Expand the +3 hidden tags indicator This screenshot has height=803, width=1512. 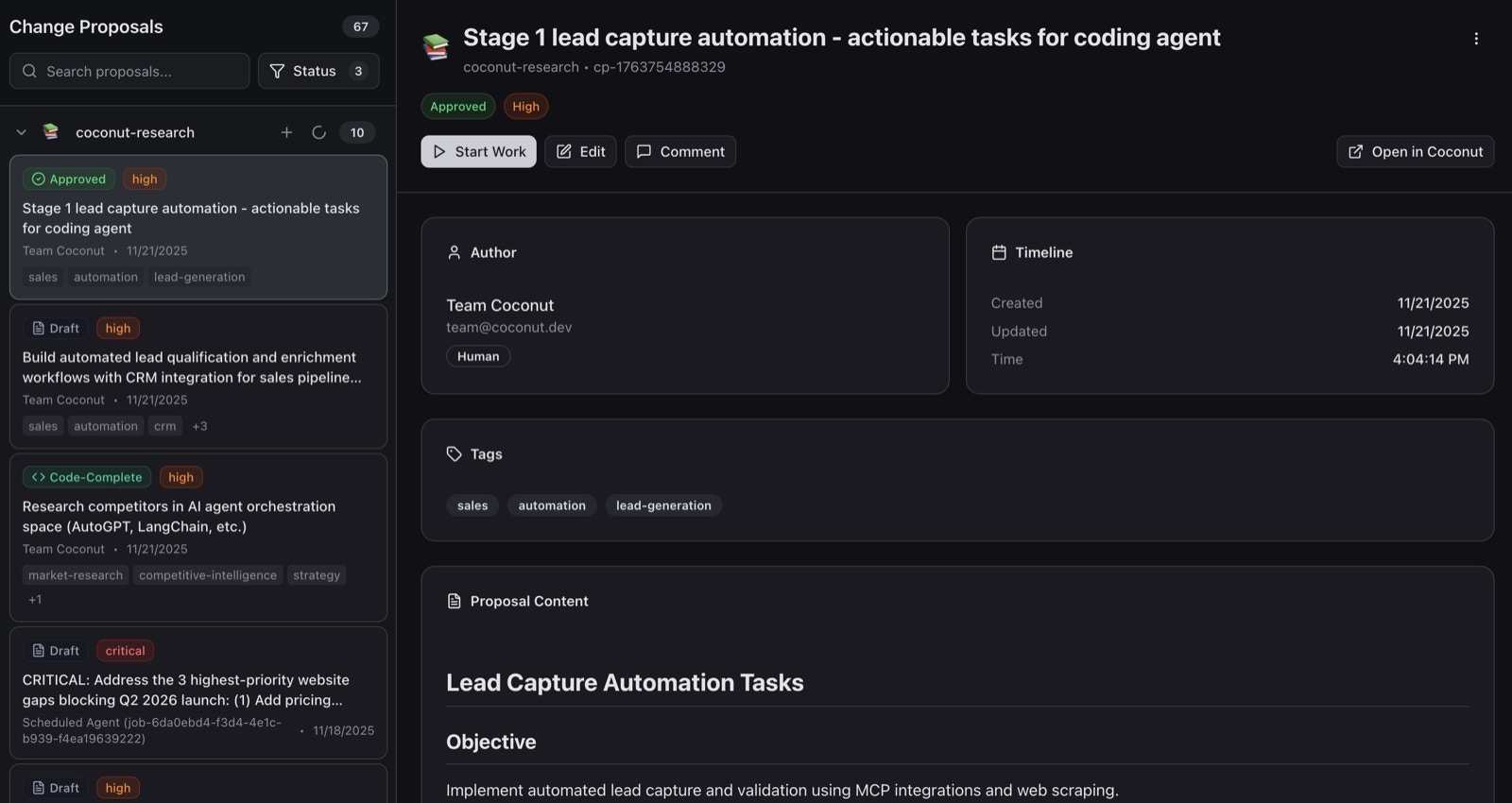pyautogui.click(x=199, y=426)
